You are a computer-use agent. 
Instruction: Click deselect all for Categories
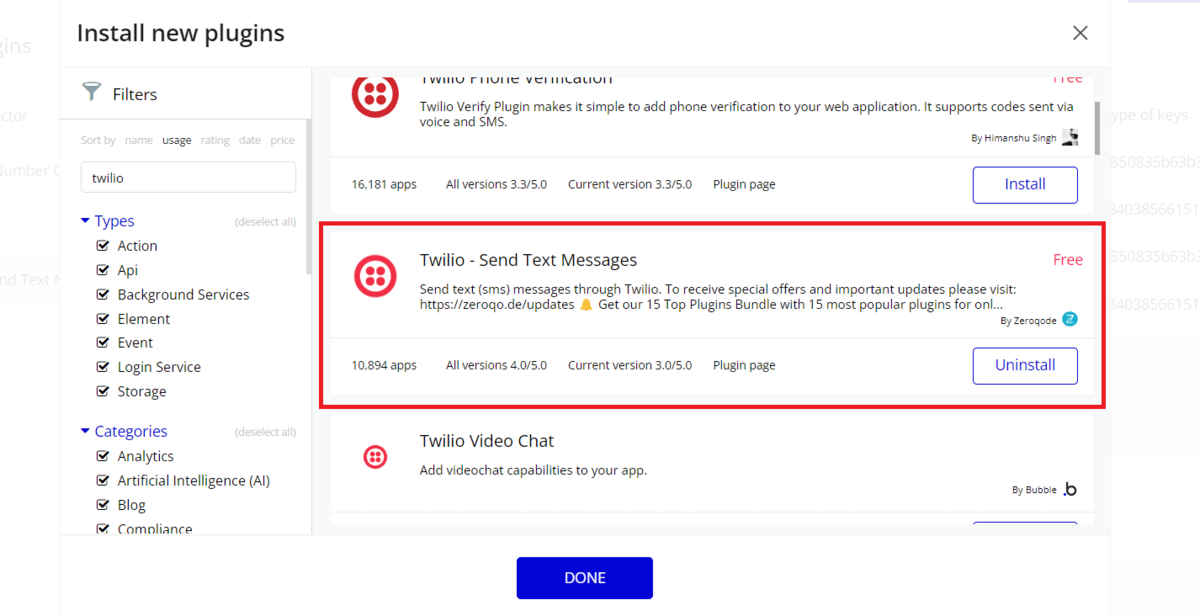265,432
